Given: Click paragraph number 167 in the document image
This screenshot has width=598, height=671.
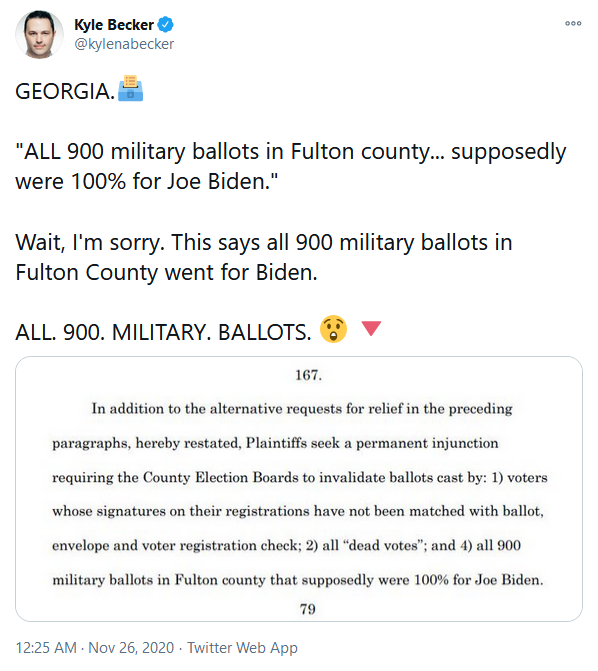Looking at the screenshot, I should 308,375.
